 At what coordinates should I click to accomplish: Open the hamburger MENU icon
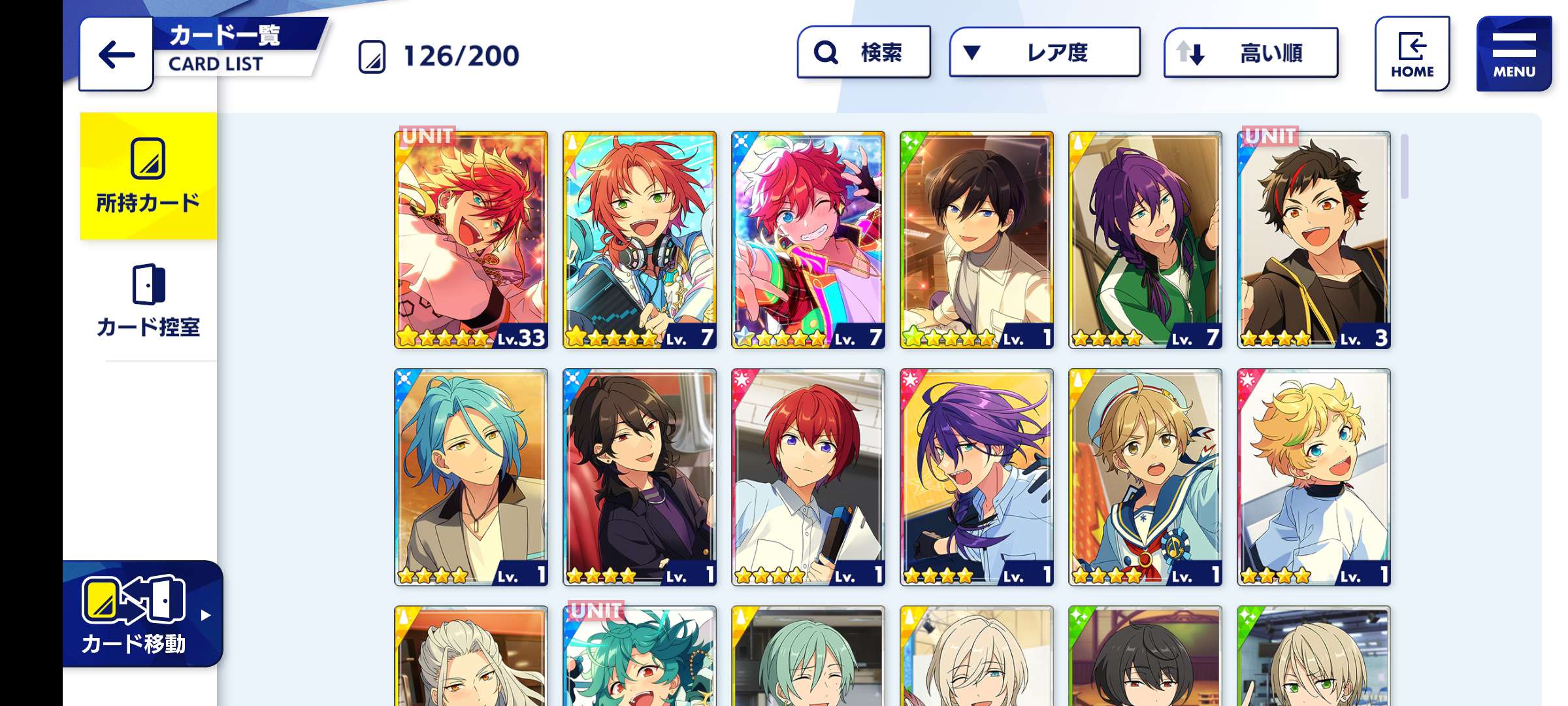(1514, 54)
